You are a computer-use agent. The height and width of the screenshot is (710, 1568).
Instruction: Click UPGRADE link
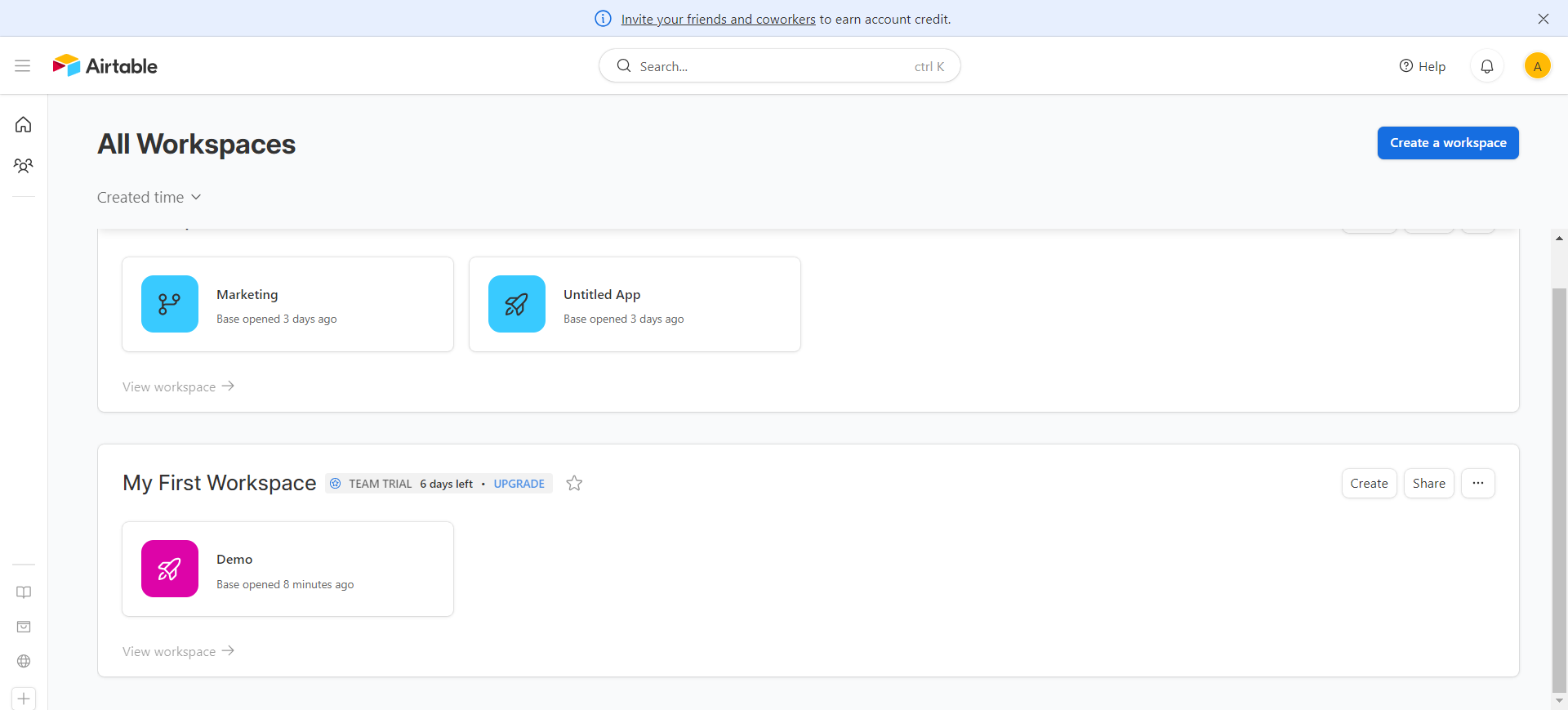(519, 484)
